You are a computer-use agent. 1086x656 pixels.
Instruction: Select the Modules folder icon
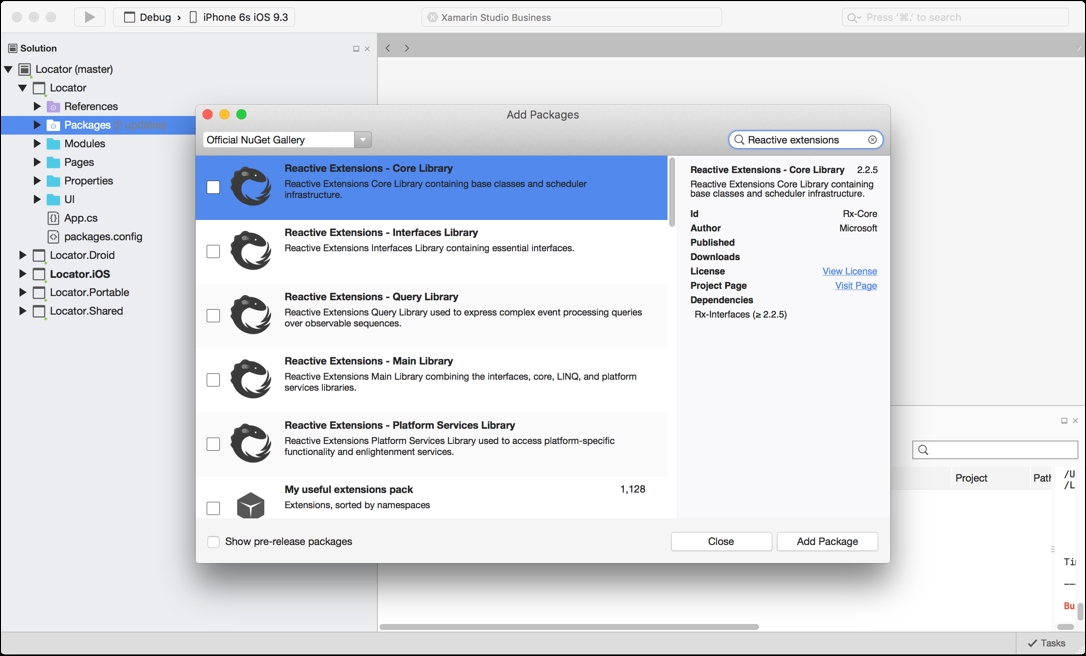(x=53, y=144)
